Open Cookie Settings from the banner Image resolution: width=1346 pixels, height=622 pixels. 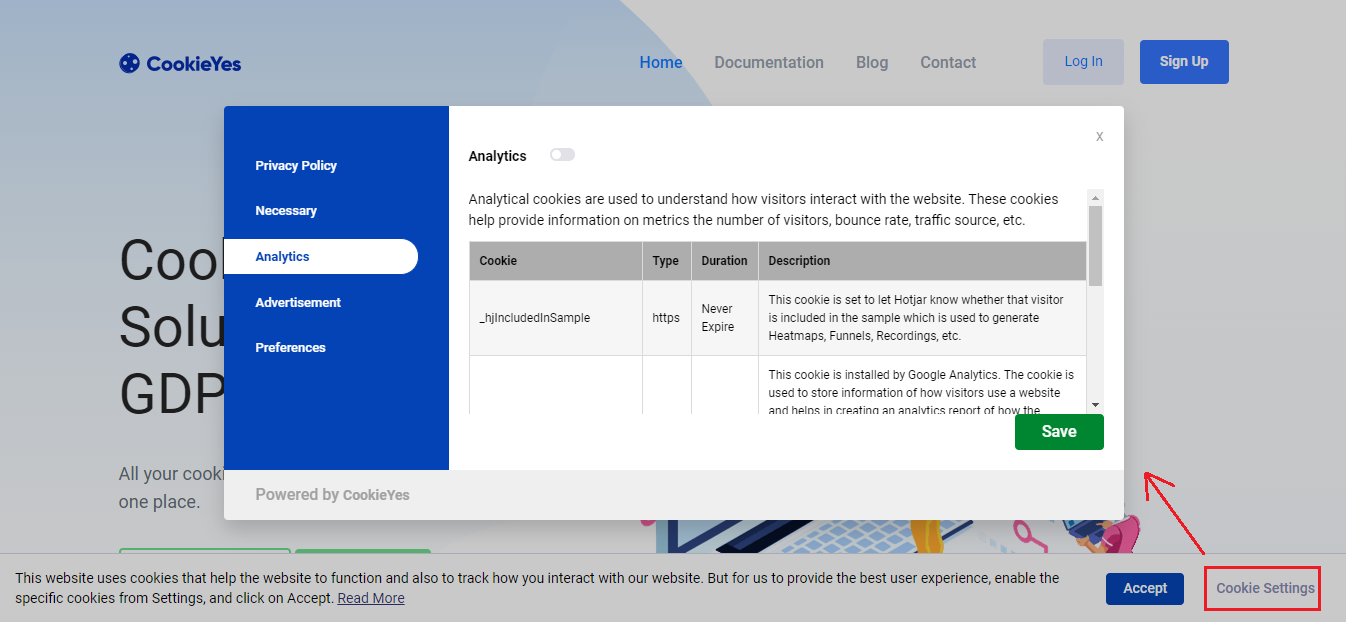[x=1264, y=588]
